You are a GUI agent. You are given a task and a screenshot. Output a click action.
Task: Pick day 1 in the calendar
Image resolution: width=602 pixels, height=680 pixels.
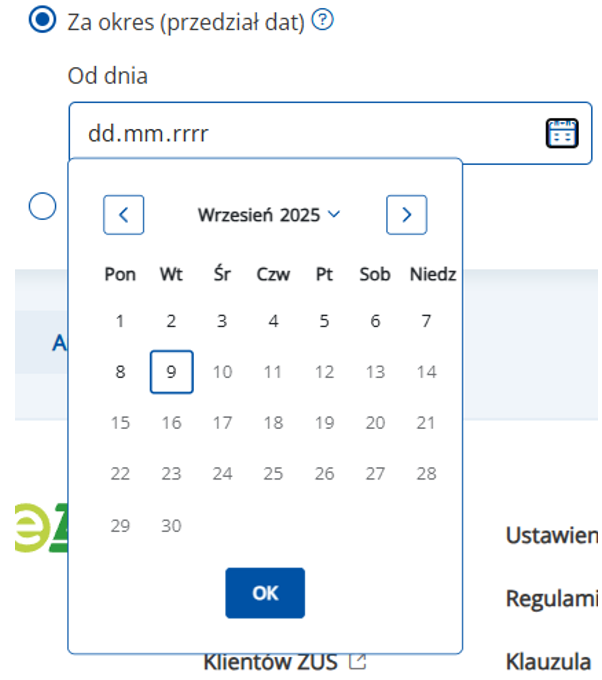pyautogui.click(x=120, y=321)
